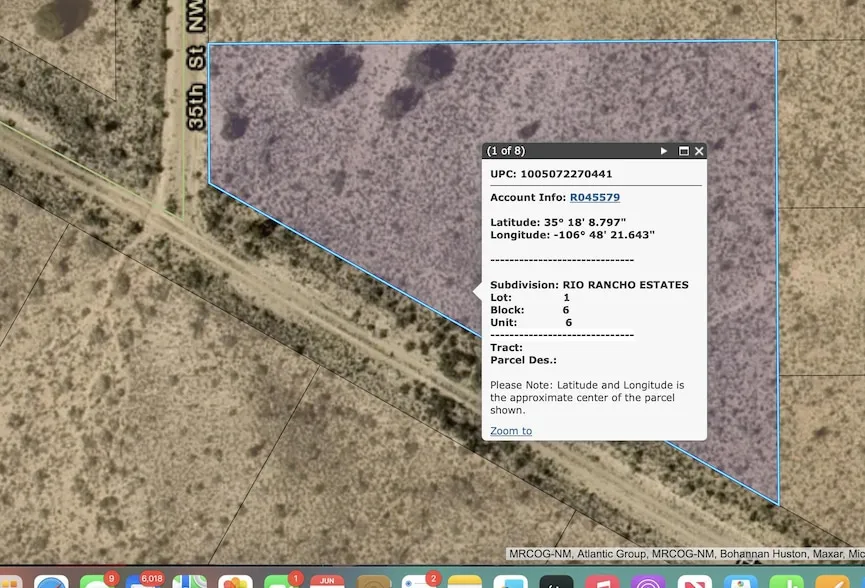Click the Zoom to link
This screenshot has height=588, width=865.
point(510,431)
